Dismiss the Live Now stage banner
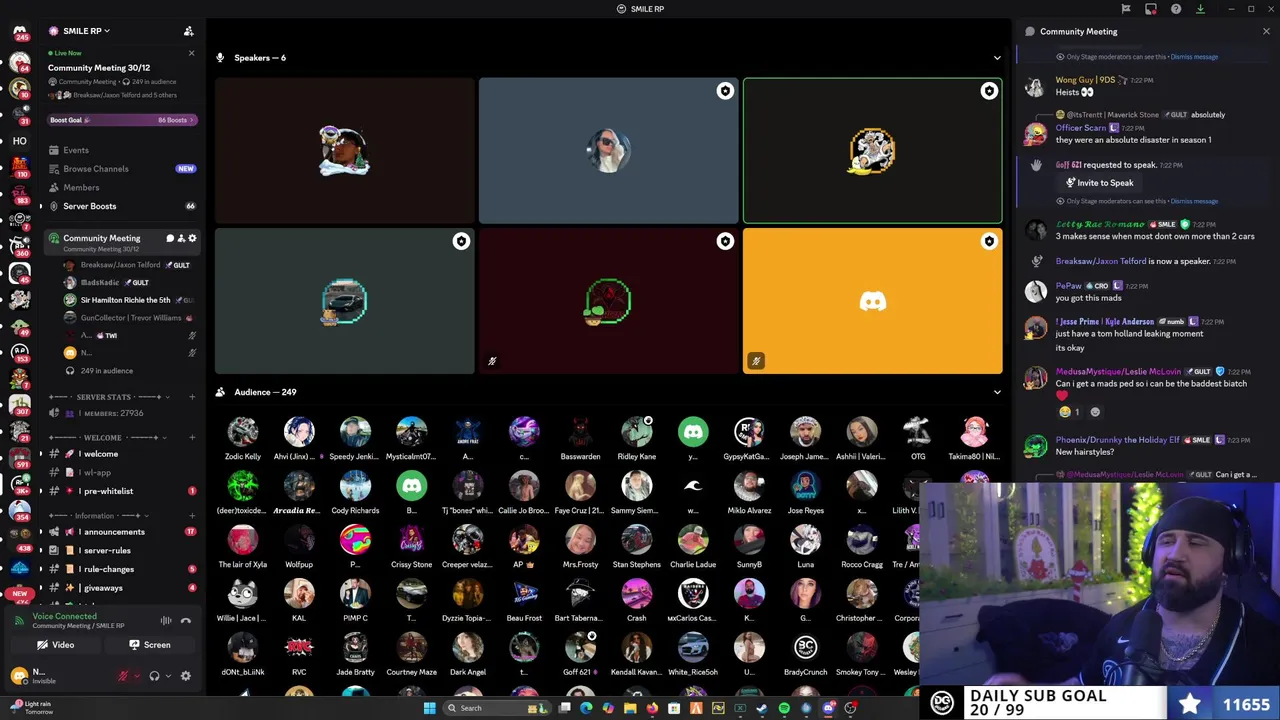The width and height of the screenshot is (1280, 720). point(191,53)
